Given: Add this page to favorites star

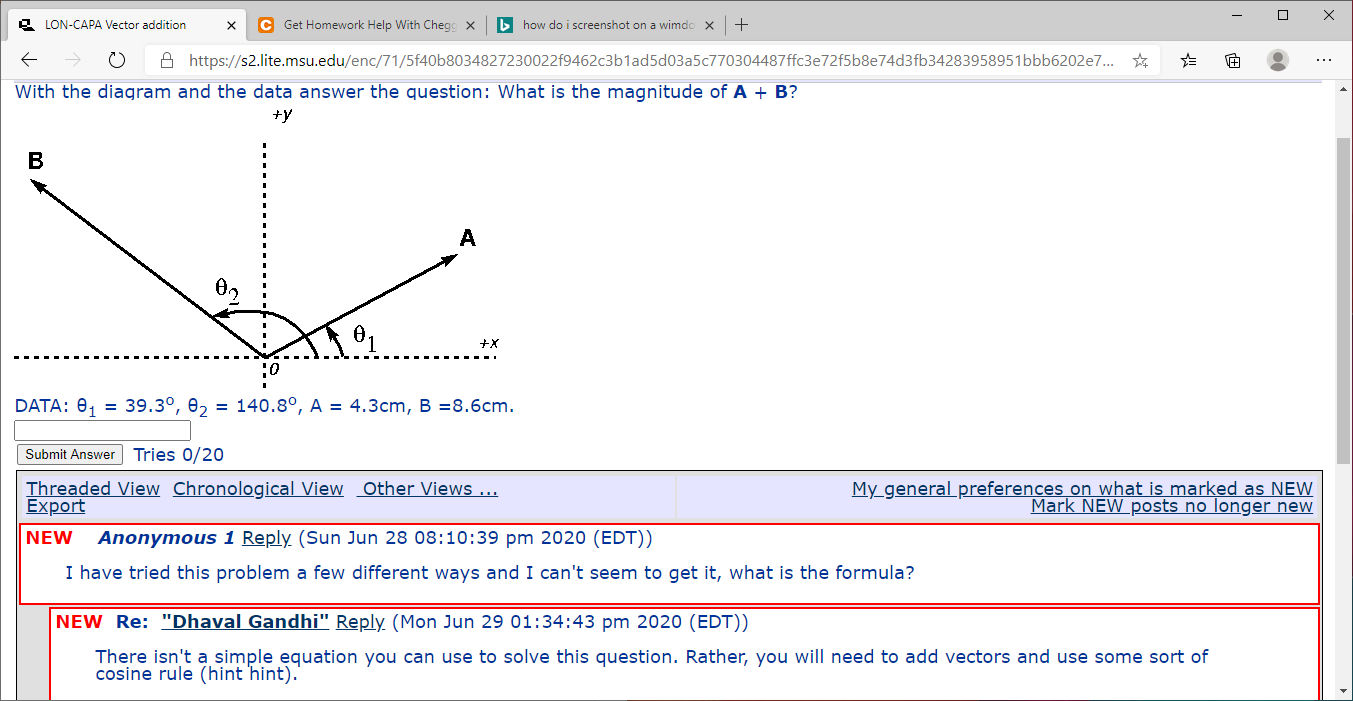Looking at the screenshot, I should click(1140, 60).
